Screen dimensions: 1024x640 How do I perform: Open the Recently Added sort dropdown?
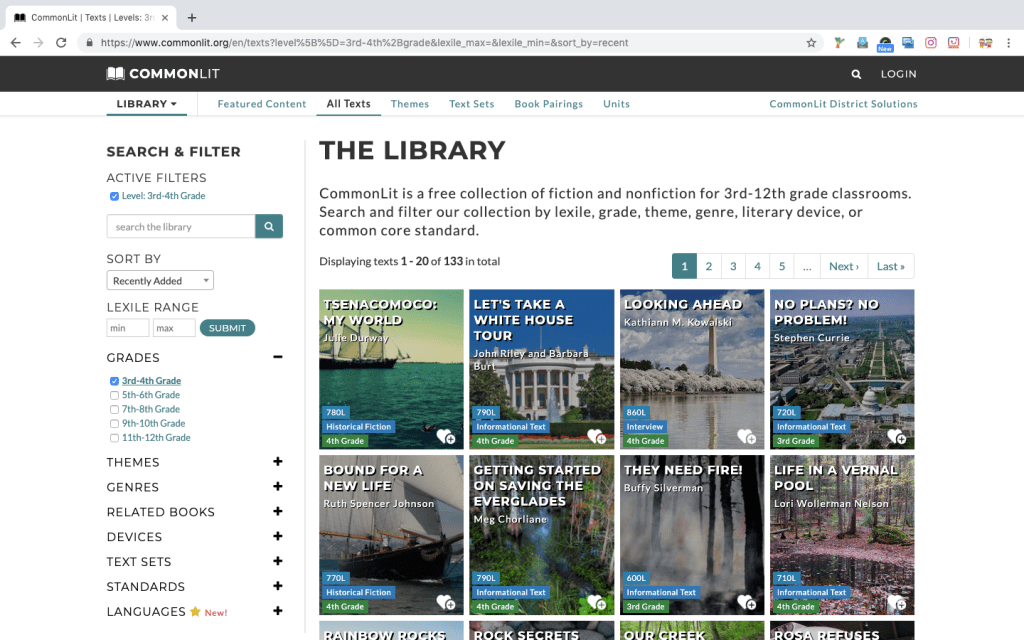160,281
